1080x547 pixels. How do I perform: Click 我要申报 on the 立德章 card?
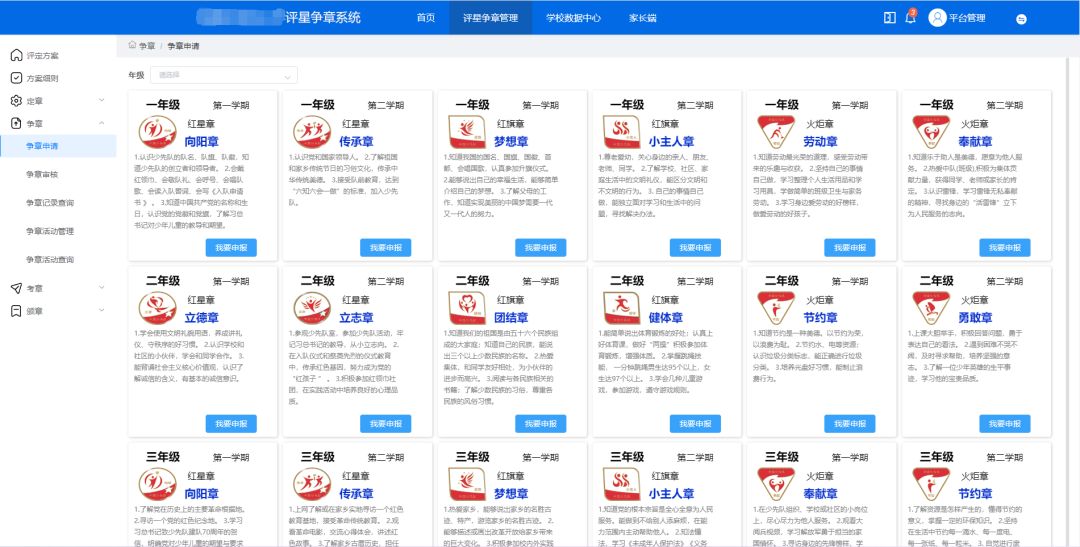pyautogui.click(x=231, y=424)
